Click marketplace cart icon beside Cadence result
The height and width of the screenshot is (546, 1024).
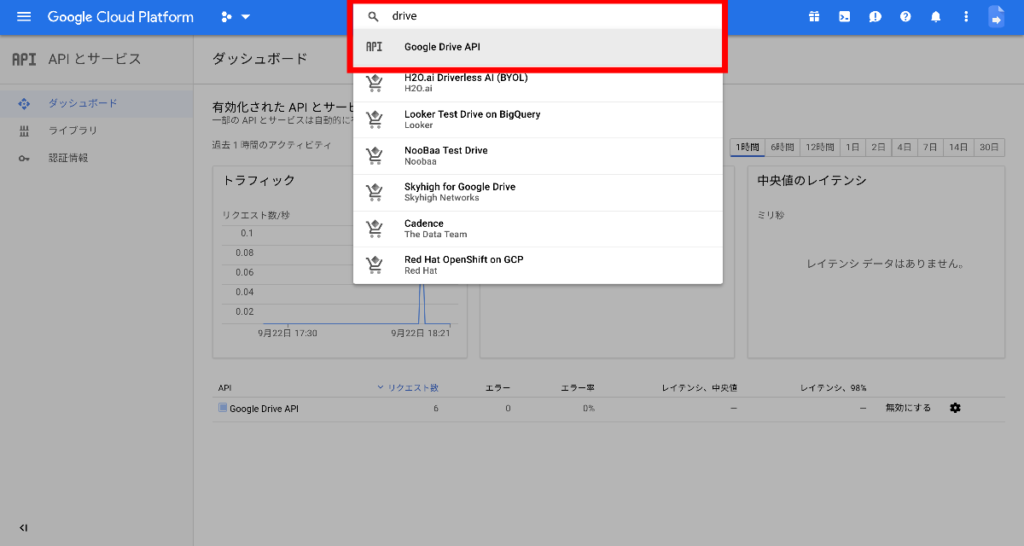(x=374, y=229)
